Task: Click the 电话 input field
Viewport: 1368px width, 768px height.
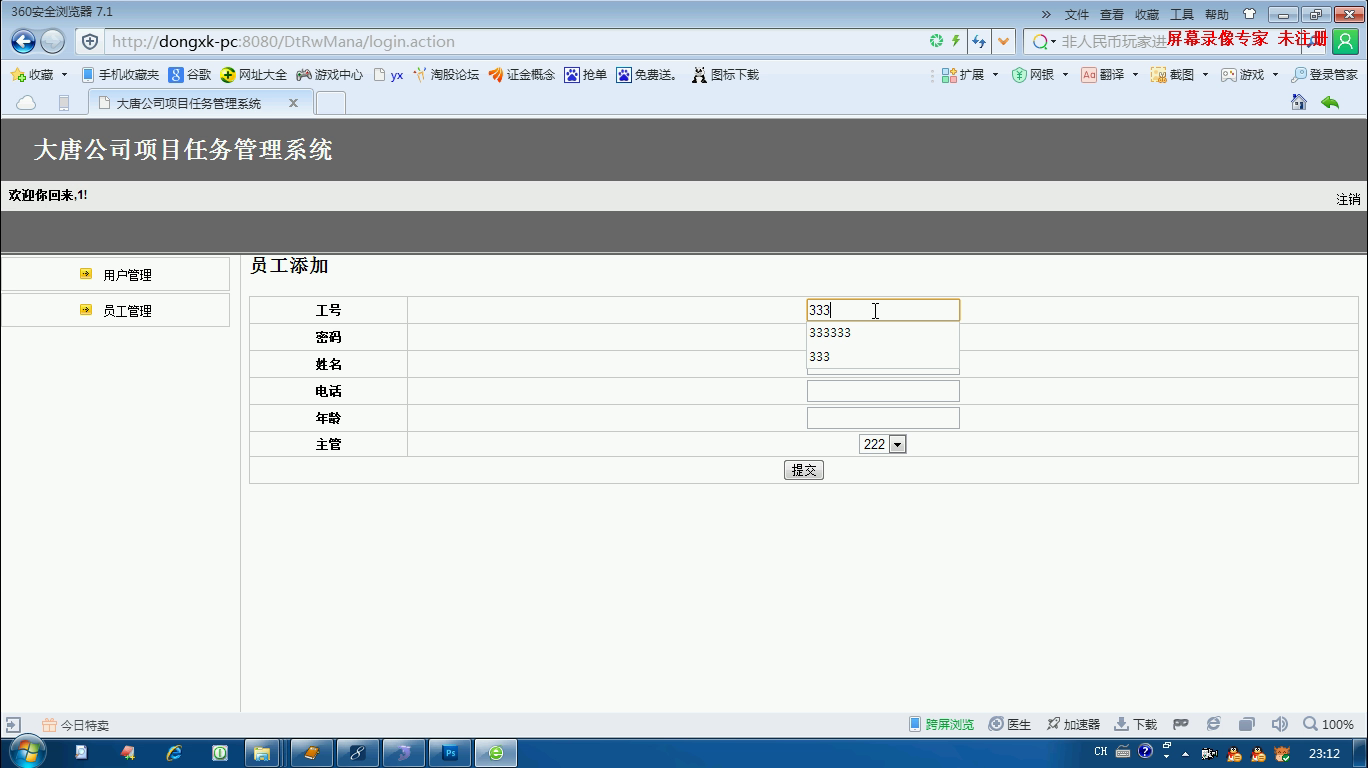Action: point(883,391)
